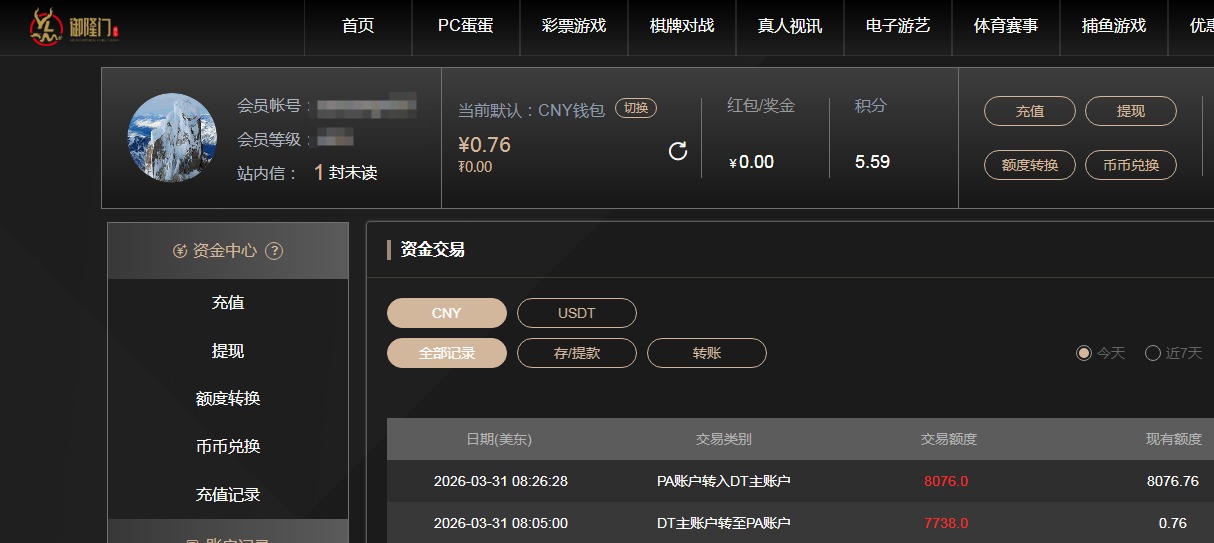The image size is (1214, 543).
Task: Filter by 转账 records
Action: click(x=707, y=353)
